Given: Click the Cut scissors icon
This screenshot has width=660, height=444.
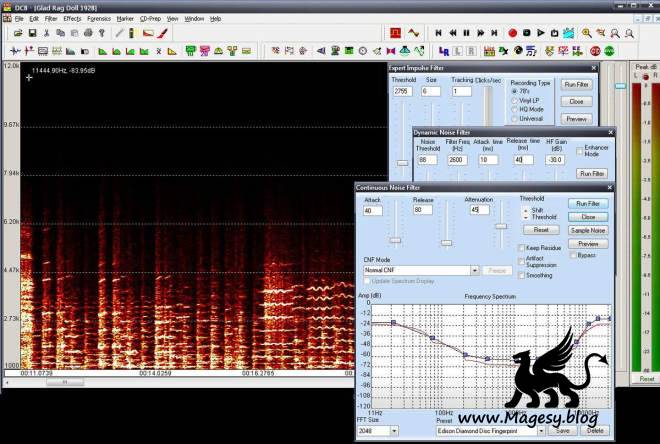Looking at the screenshot, I should (x=47, y=33).
